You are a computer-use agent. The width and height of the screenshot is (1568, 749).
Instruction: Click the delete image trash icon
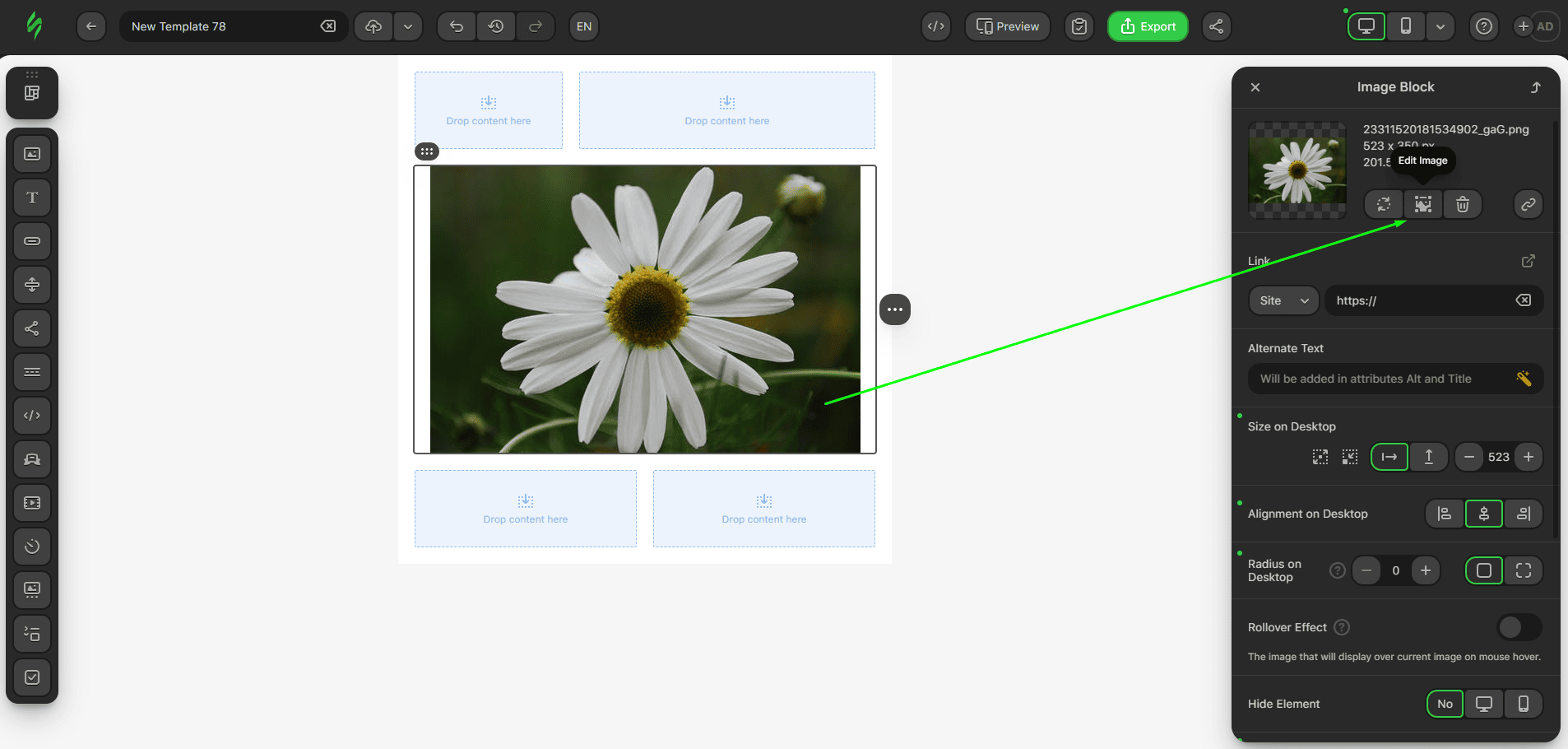[x=1462, y=204]
